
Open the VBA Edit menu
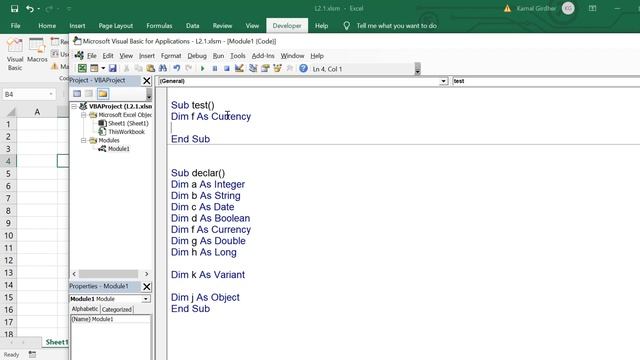108,56
